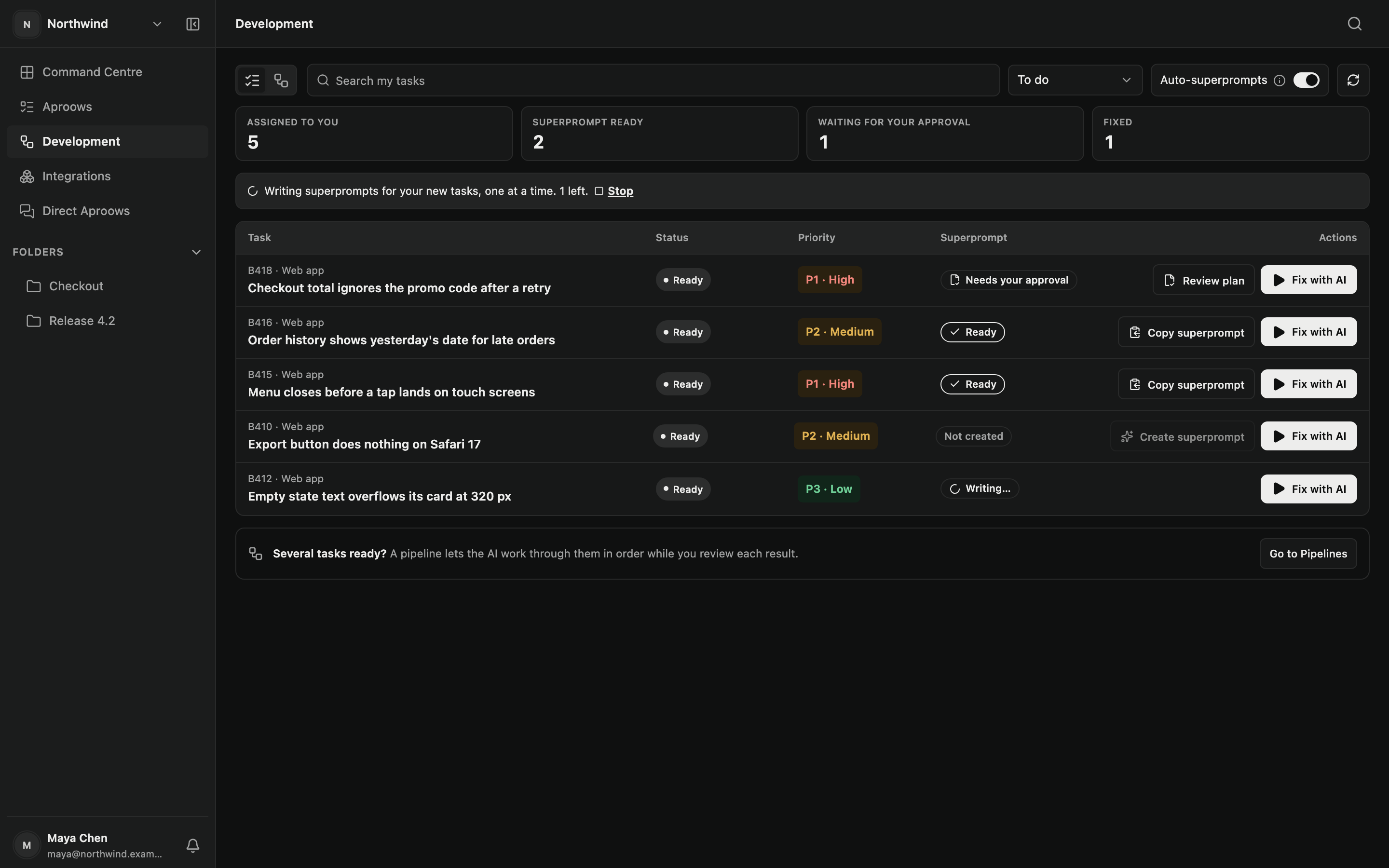The width and height of the screenshot is (1389, 868).
Task: Open the Assigned to you card
Action: (x=374, y=134)
